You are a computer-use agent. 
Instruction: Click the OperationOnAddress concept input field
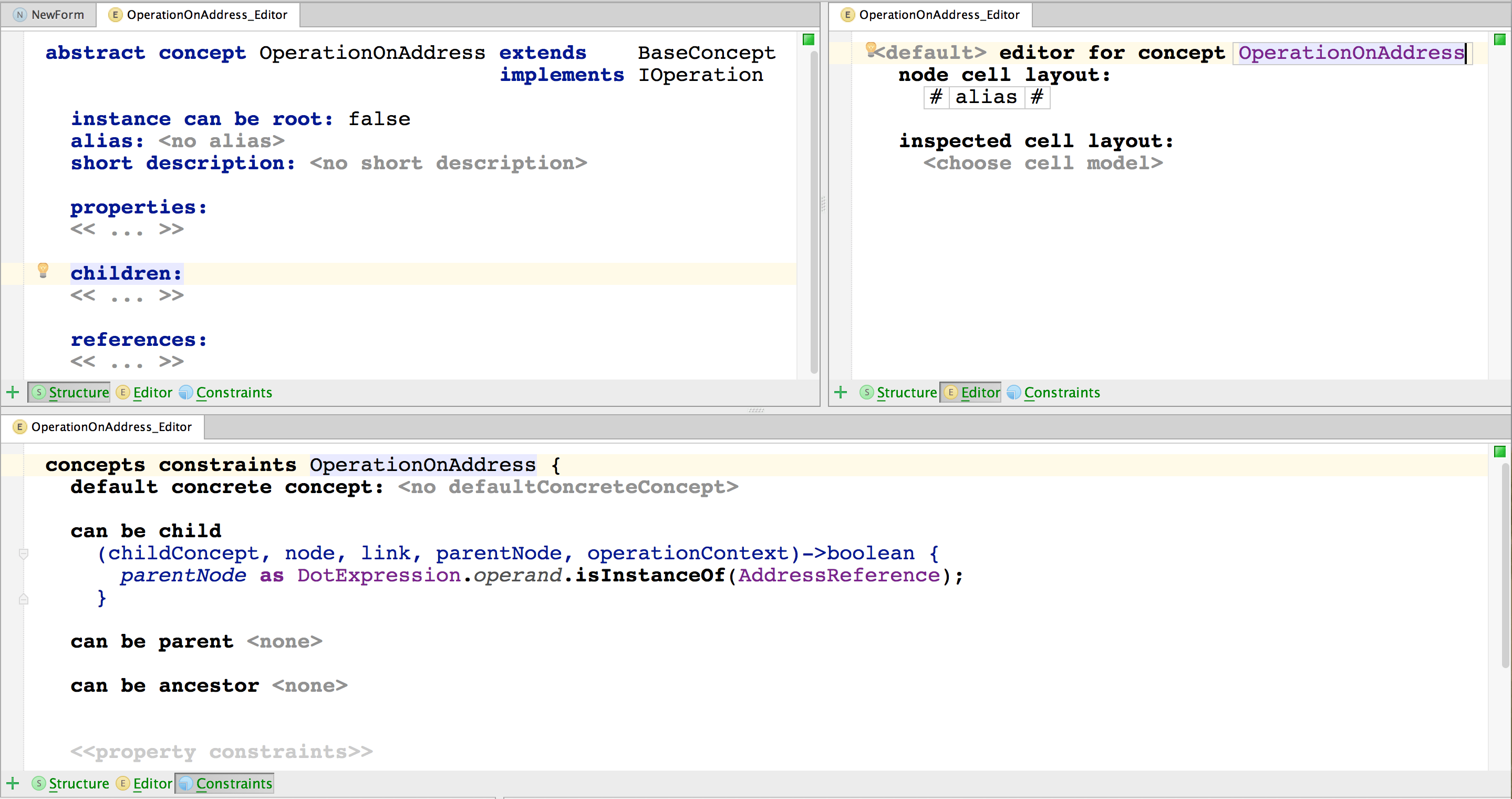point(1351,53)
